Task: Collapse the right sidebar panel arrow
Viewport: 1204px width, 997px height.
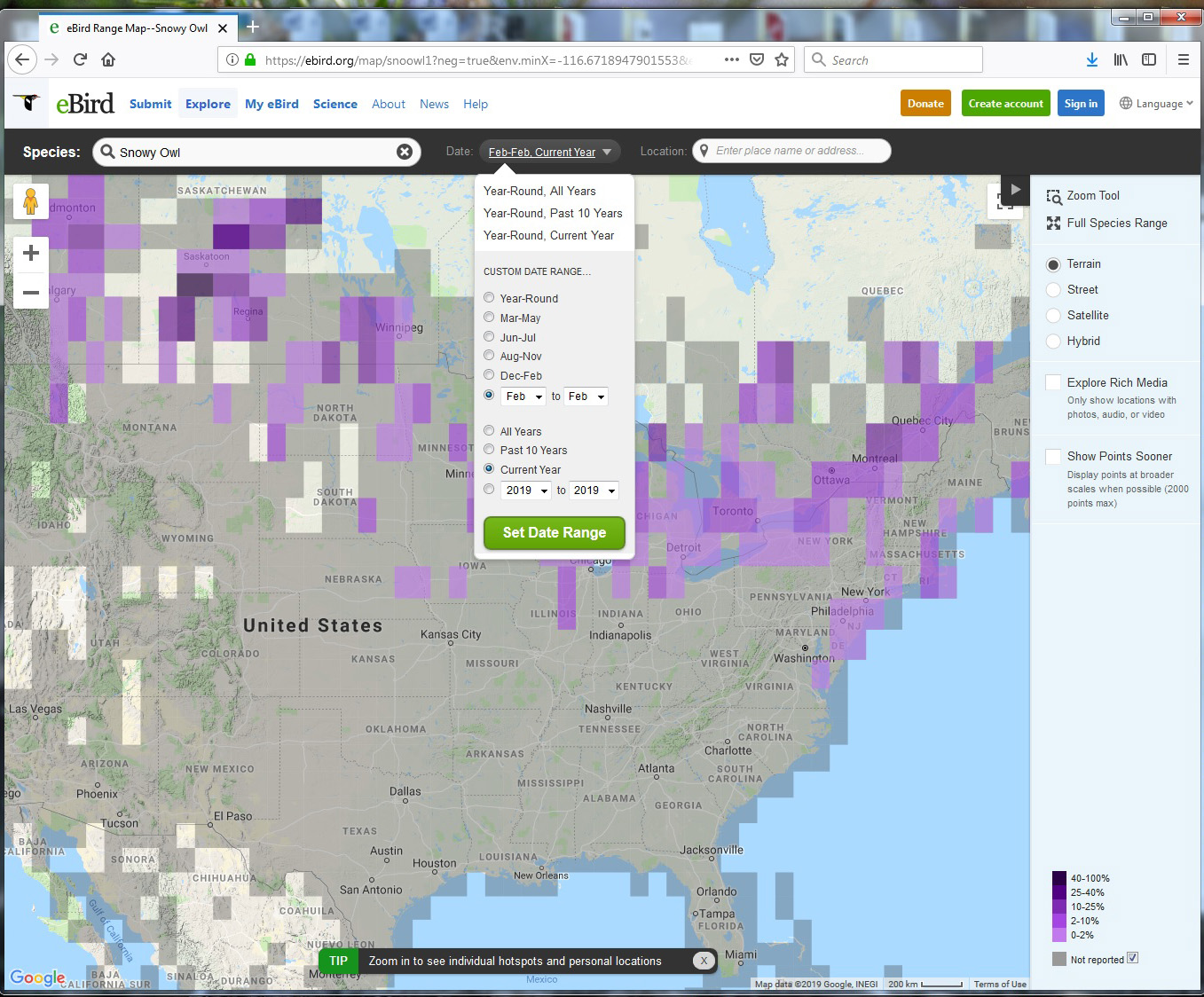Action: click(1015, 190)
